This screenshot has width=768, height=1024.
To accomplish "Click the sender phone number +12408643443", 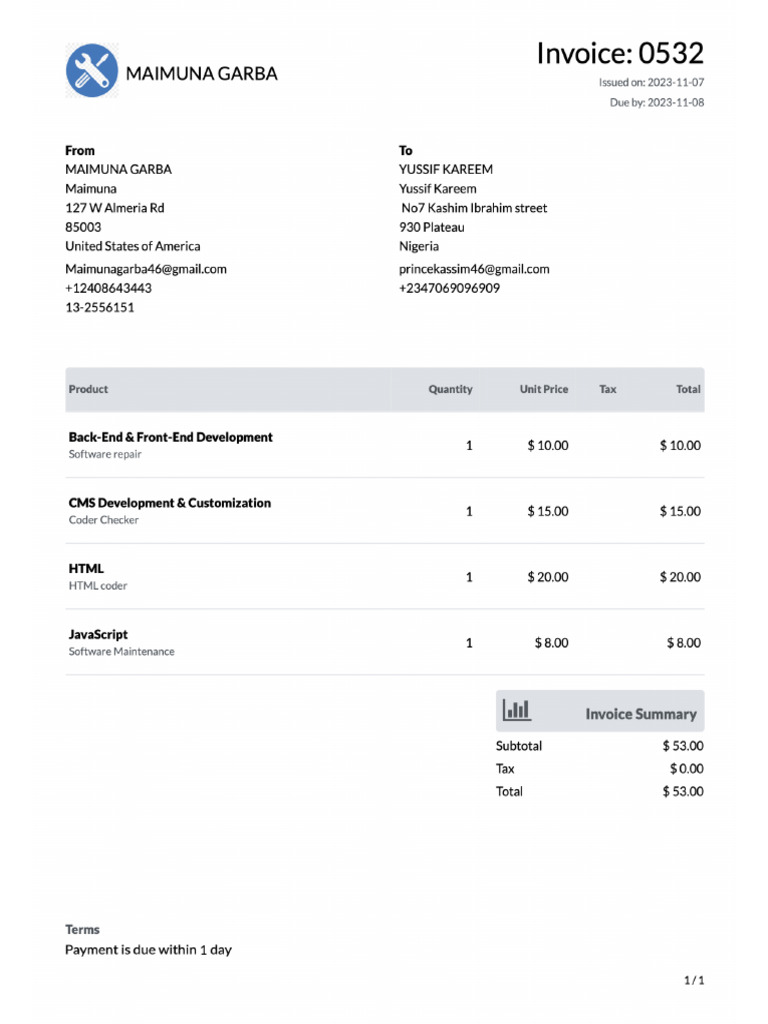I will [x=108, y=288].
